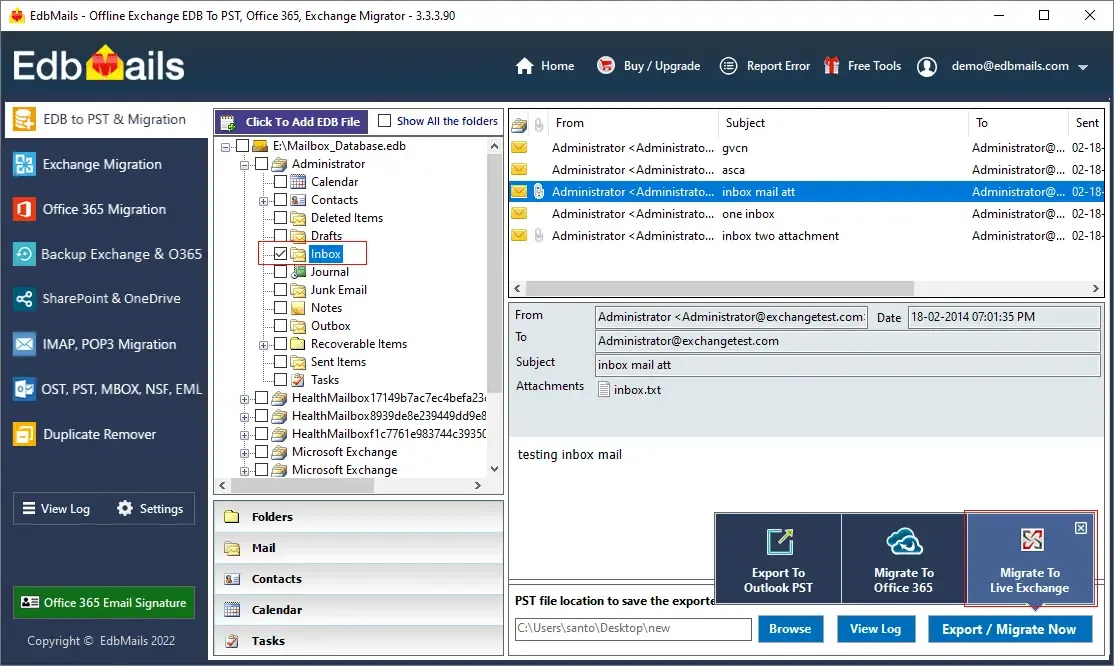
Task: Click the Tasks folder icon in tree
Action: (298, 380)
